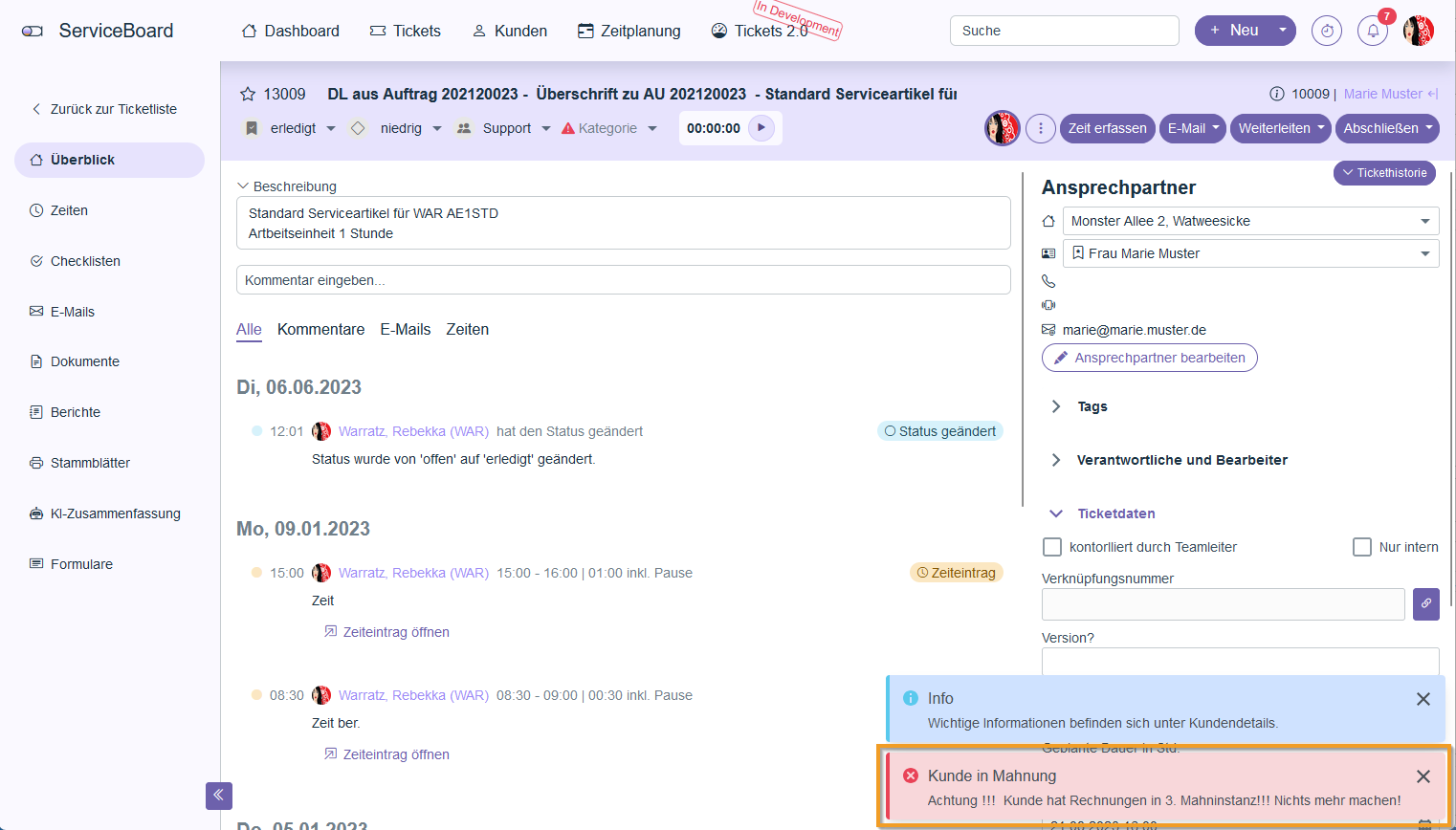
Task: Toggle the ServiceBoard menu switch icon
Action: click(x=33, y=31)
